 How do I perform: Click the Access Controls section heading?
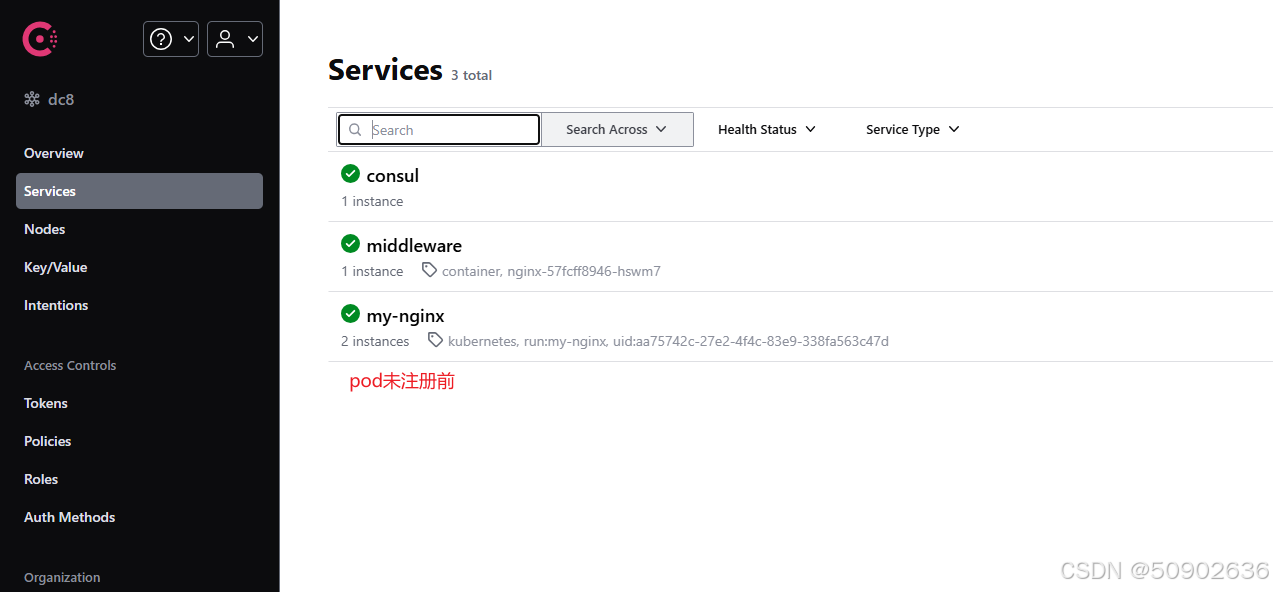(70, 365)
